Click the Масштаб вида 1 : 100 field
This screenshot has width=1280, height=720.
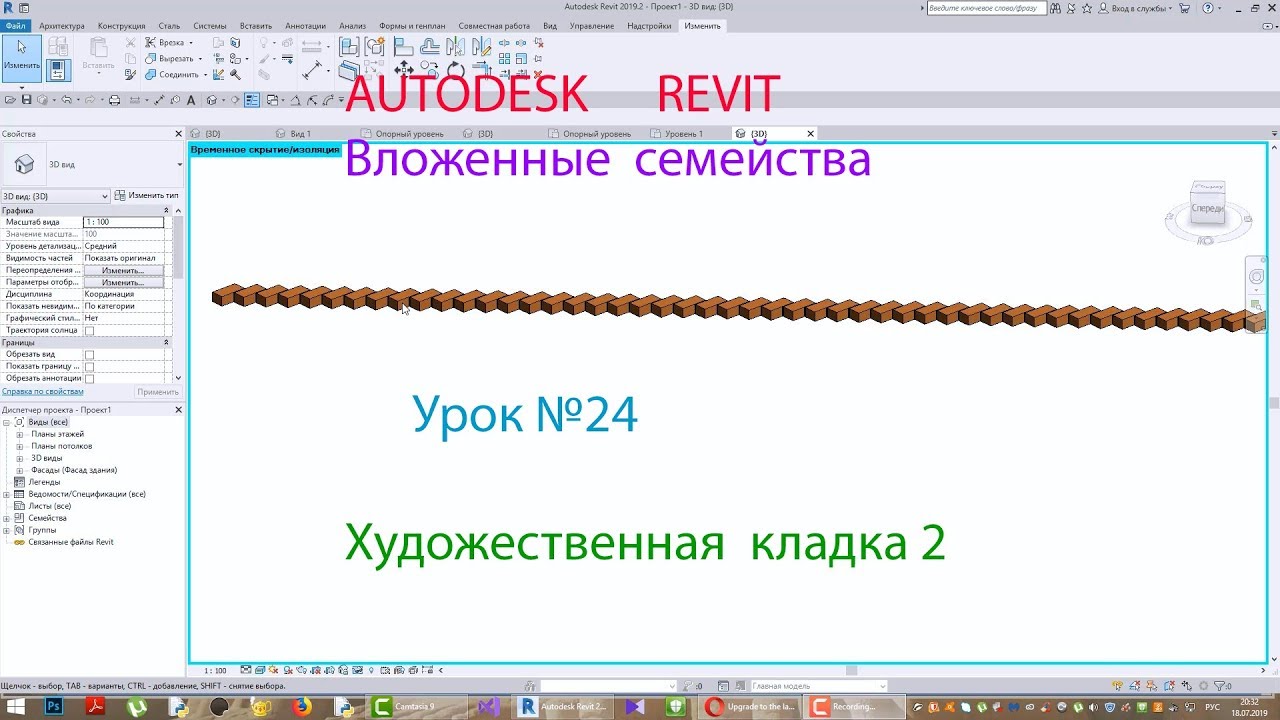click(x=123, y=222)
